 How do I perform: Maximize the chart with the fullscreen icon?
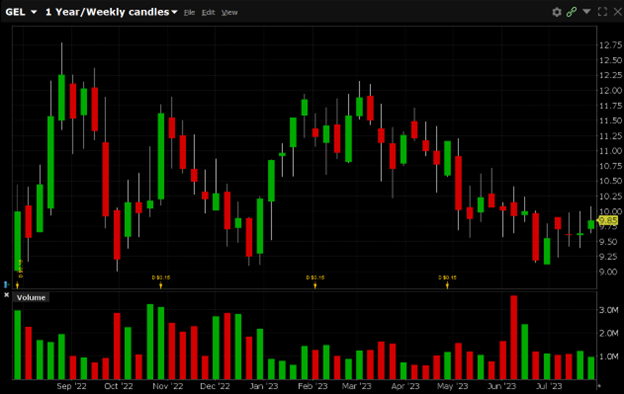click(602, 12)
